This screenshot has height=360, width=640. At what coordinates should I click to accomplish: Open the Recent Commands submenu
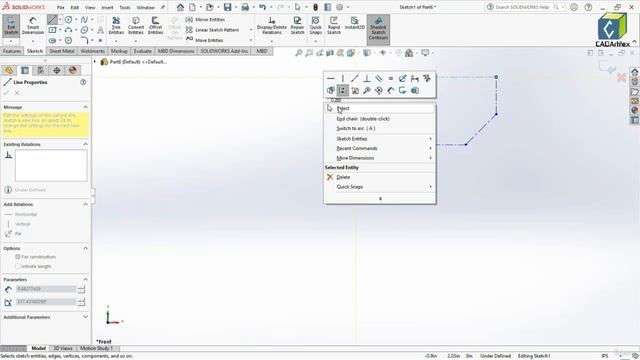click(x=380, y=148)
